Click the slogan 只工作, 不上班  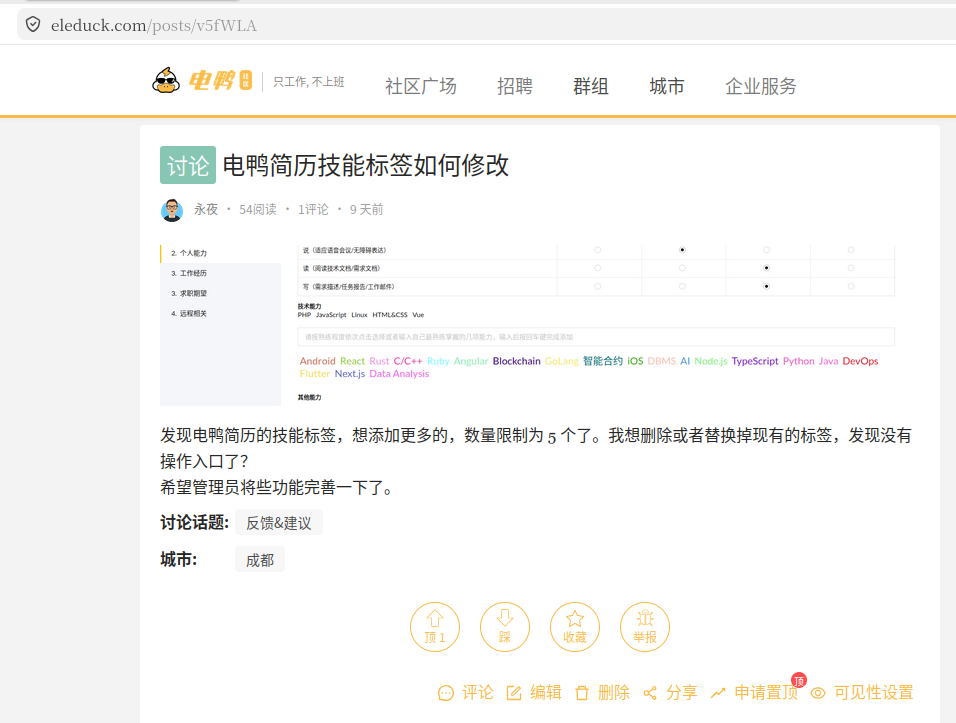point(309,82)
